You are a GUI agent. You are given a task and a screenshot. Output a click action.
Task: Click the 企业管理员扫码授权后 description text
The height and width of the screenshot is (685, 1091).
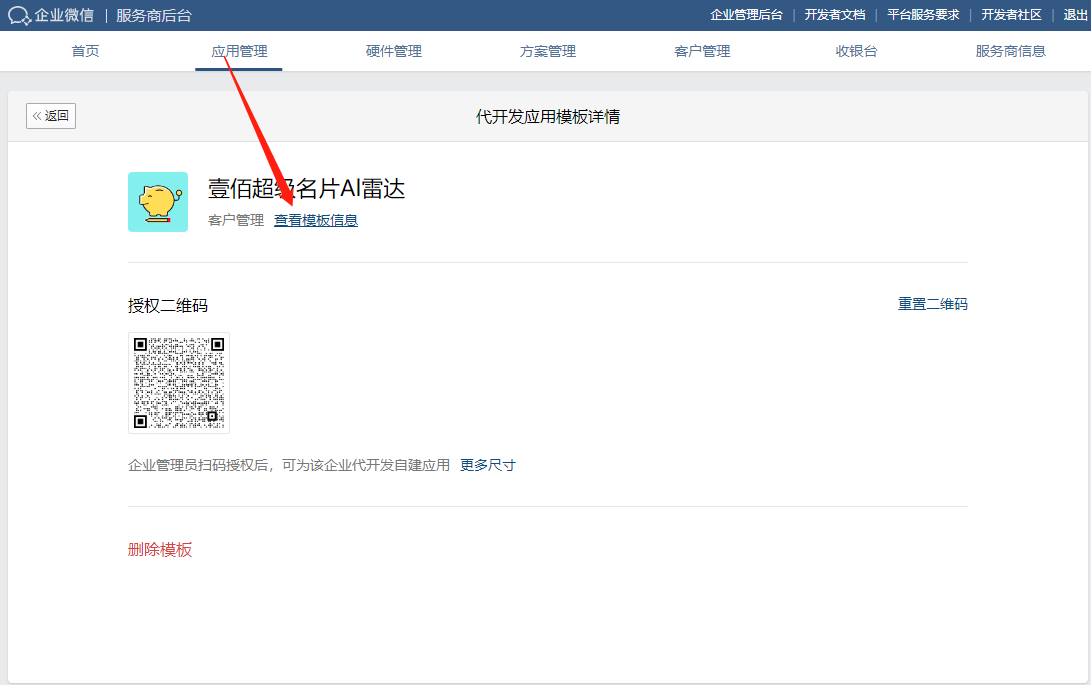tap(289, 465)
